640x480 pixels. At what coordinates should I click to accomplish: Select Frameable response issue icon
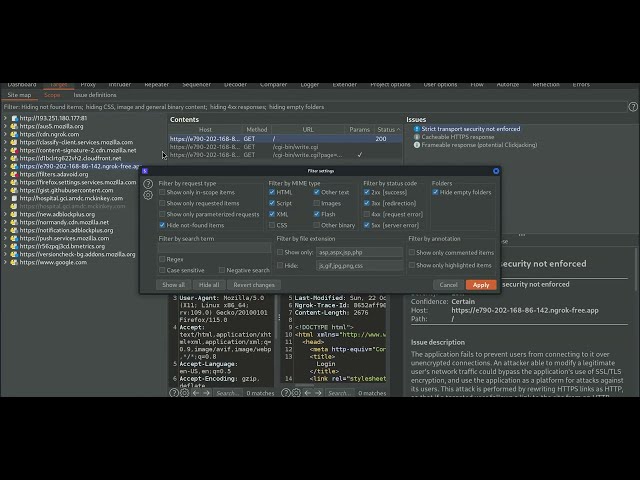[417, 145]
